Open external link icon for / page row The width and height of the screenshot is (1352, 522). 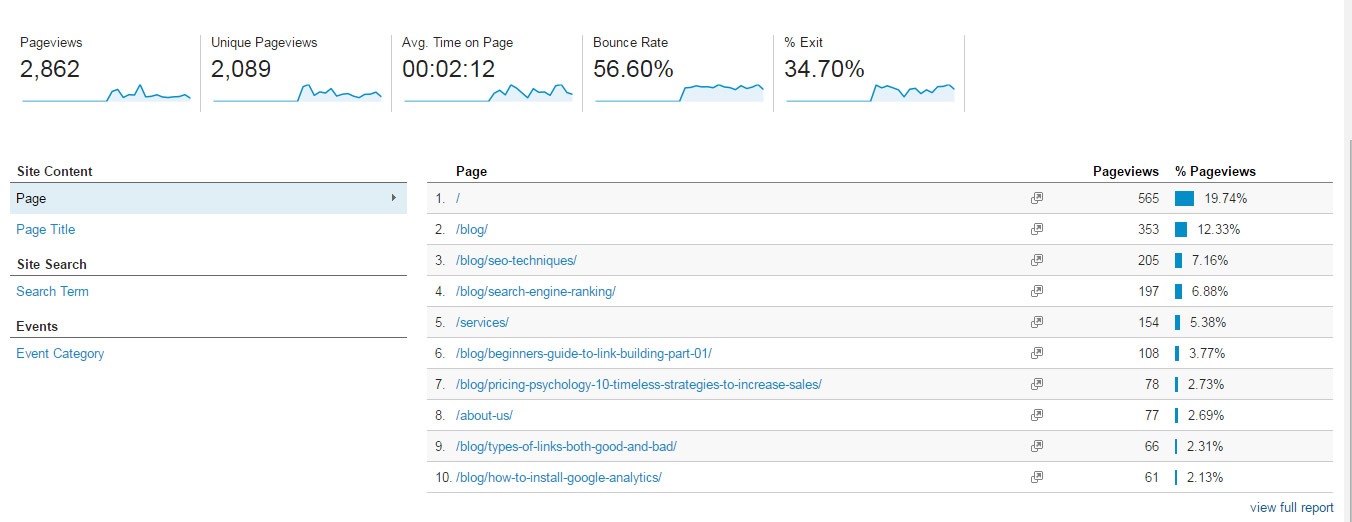coord(1037,198)
